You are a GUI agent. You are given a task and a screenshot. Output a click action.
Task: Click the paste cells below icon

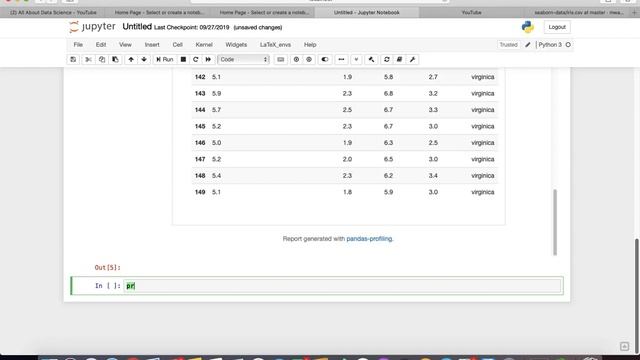(x=115, y=60)
